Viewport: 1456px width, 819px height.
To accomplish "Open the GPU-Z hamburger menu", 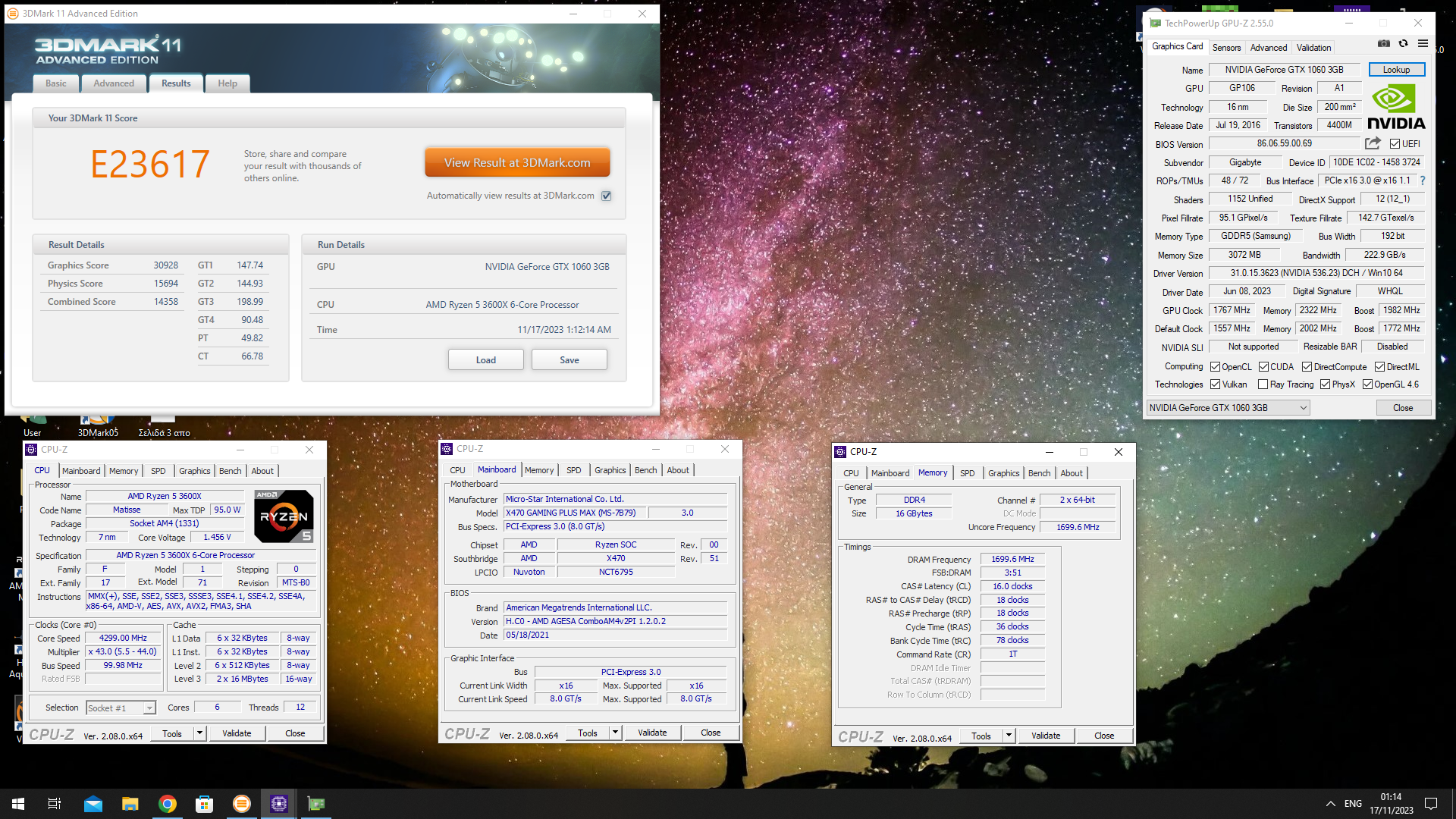I will 1423,44.
